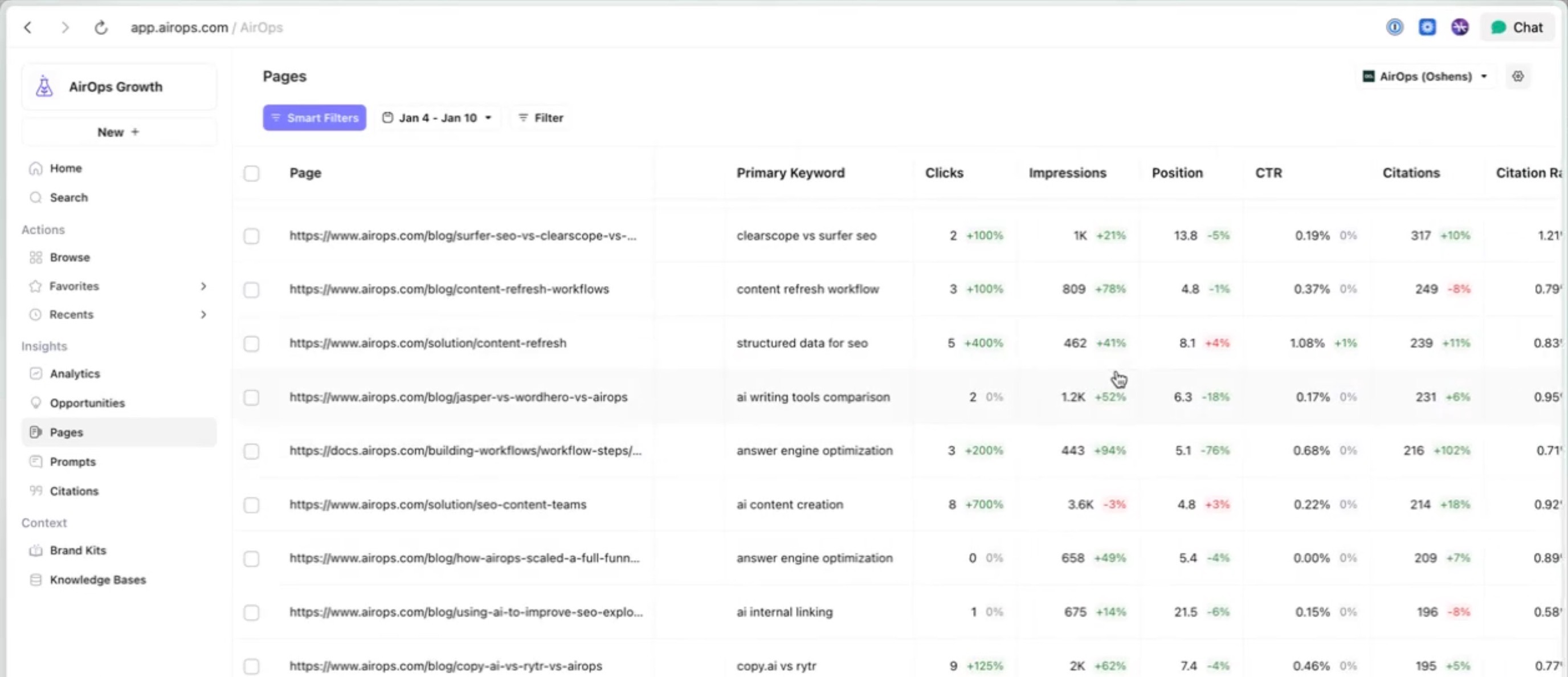Select the content-refresh-workflows row checkbox

click(251, 289)
